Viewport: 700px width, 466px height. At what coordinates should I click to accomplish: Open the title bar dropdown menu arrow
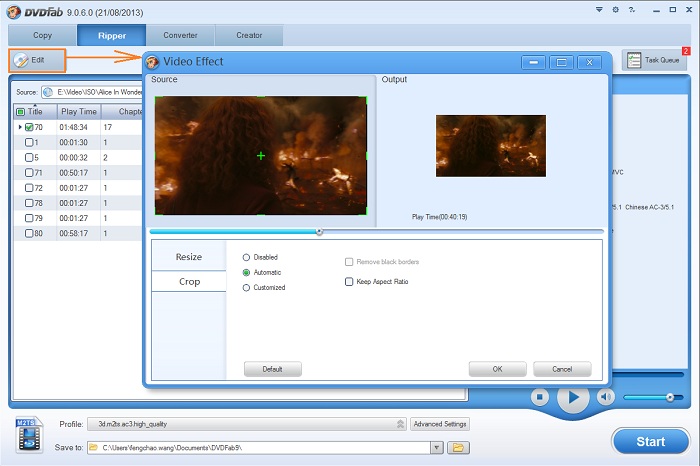pyautogui.click(x=599, y=9)
